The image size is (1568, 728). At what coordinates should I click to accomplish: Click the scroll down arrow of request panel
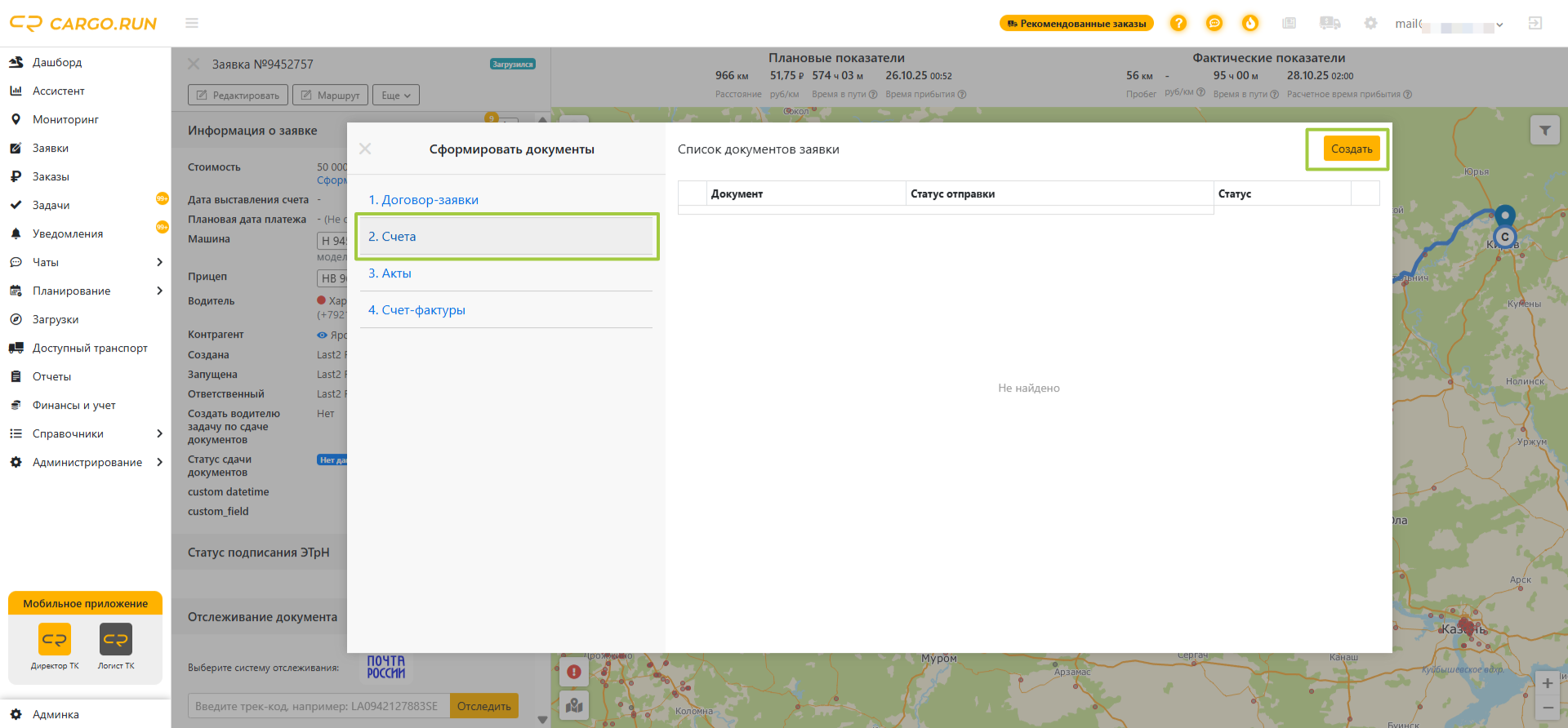(543, 720)
